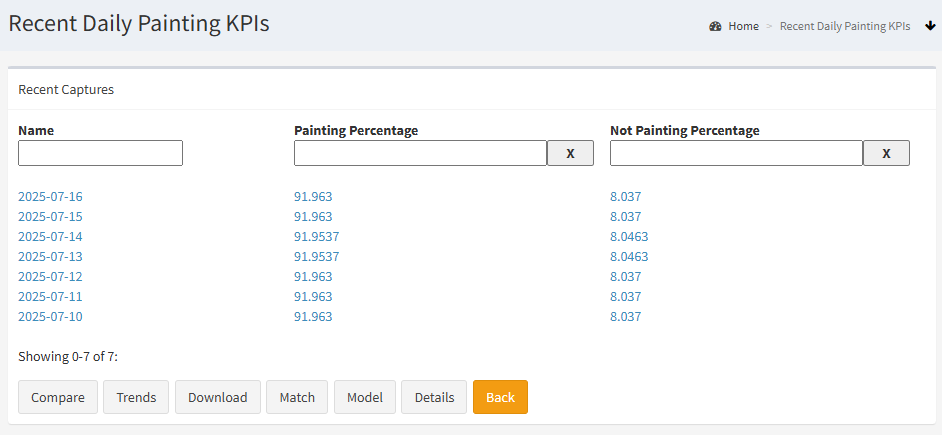Screen dimensions: 942x435
Task: Click the Compare button
Action: 58,397
